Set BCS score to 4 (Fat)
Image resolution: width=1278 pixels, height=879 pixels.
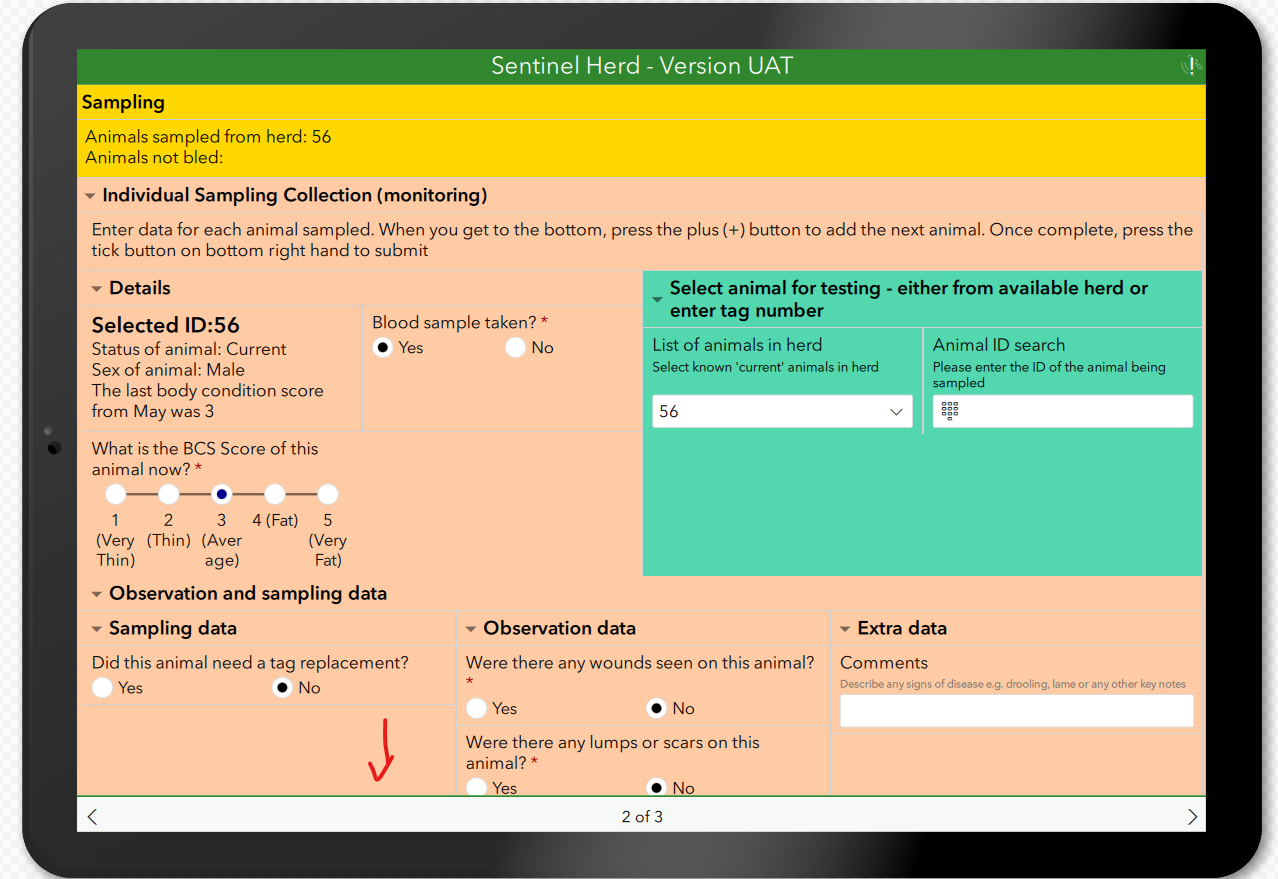tap(275, 494)
